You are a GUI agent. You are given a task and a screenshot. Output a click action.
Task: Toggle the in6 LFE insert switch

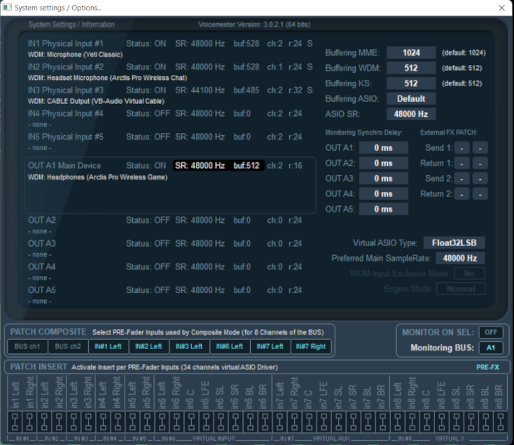point(206,421)
